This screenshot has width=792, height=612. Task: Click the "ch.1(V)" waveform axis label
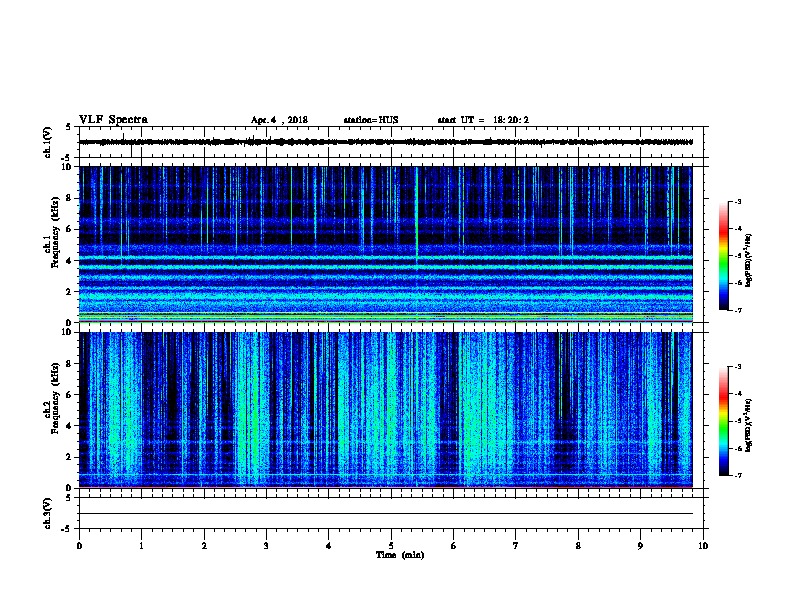click(x=48, y=142)
